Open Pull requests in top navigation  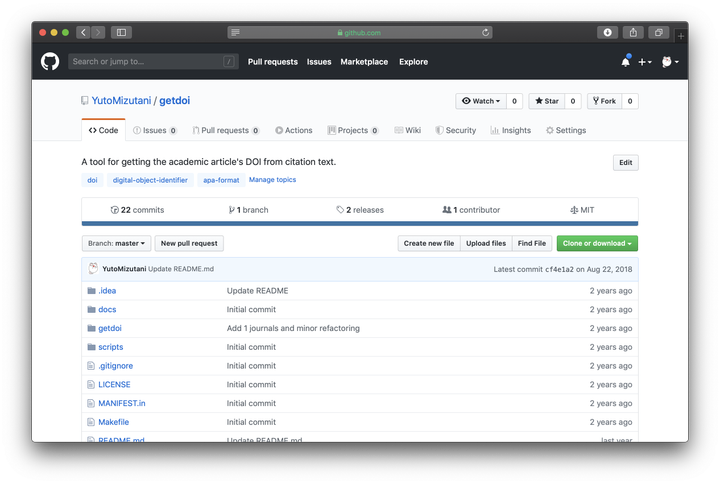click(x=273, y=62)
